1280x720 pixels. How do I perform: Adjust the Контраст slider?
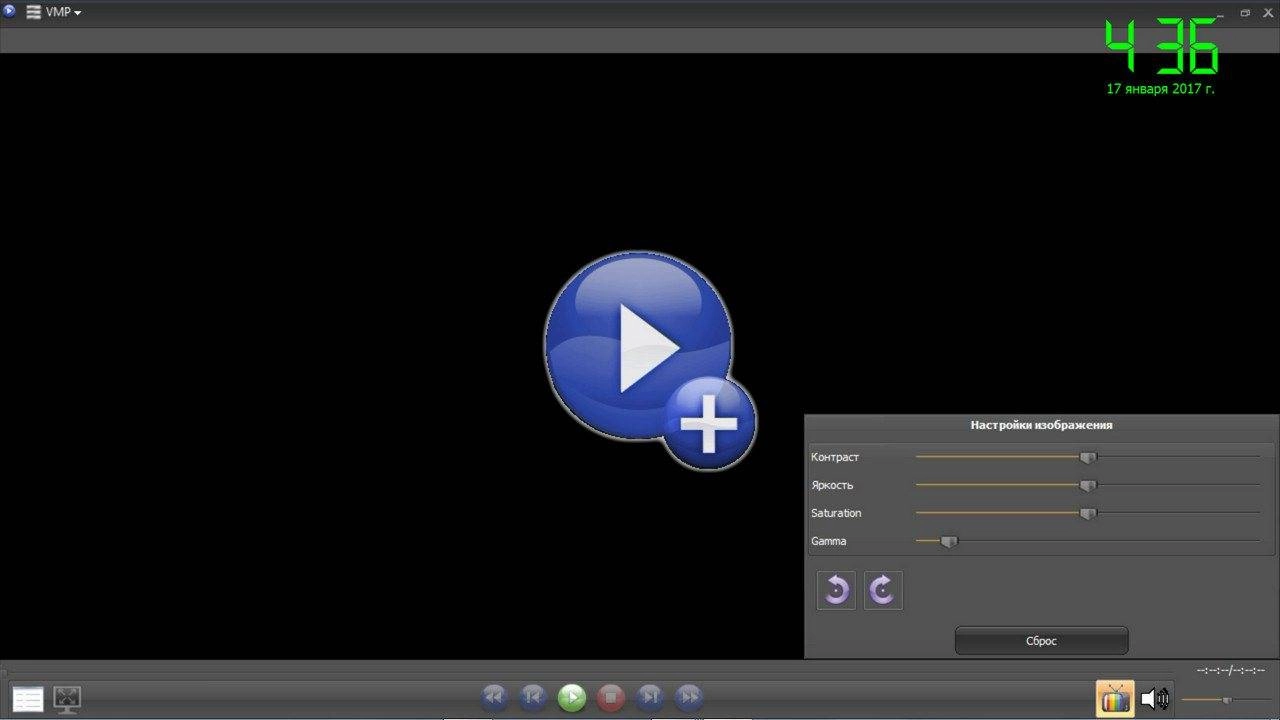point(1087,457)
